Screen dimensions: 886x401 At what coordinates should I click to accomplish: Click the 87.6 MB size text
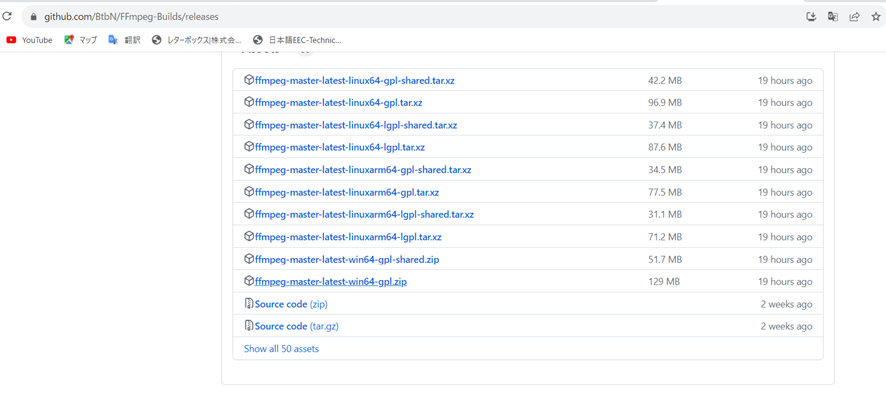(x=665, y=147)
